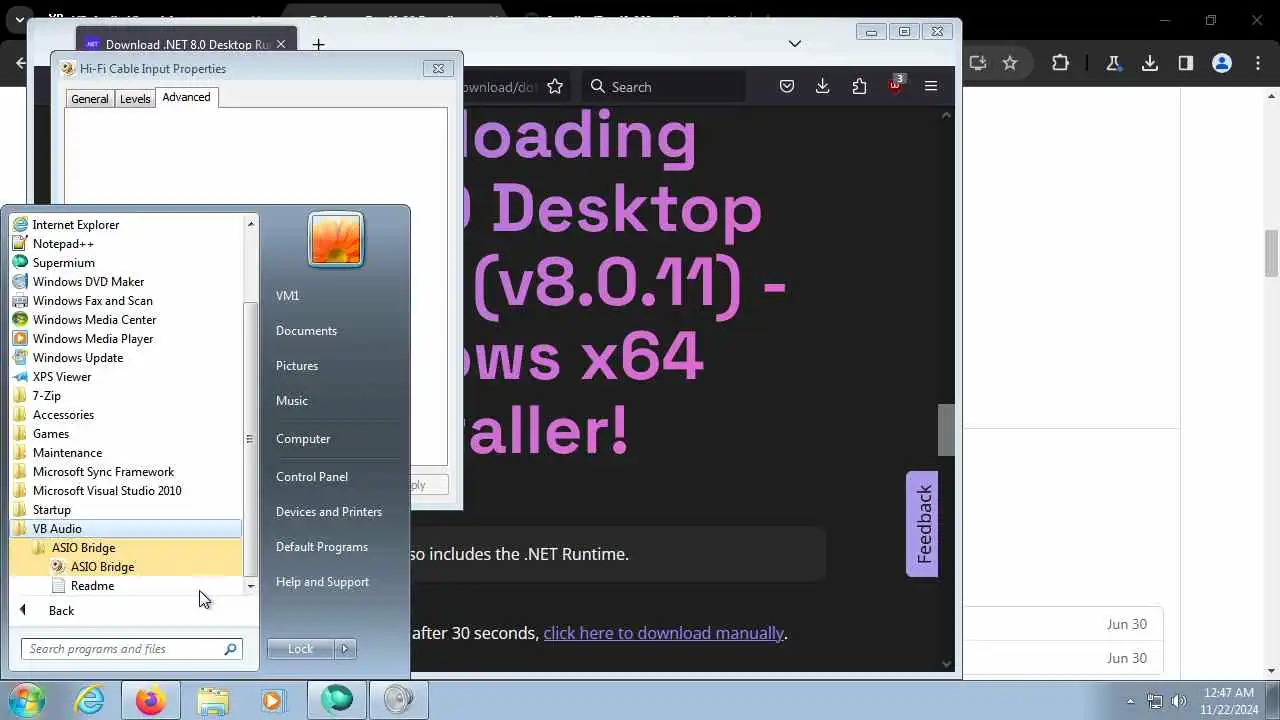The width and height of the screenshot is (1280, 720).
Task: Select the Advanced tab
Action: click(186, 97)
